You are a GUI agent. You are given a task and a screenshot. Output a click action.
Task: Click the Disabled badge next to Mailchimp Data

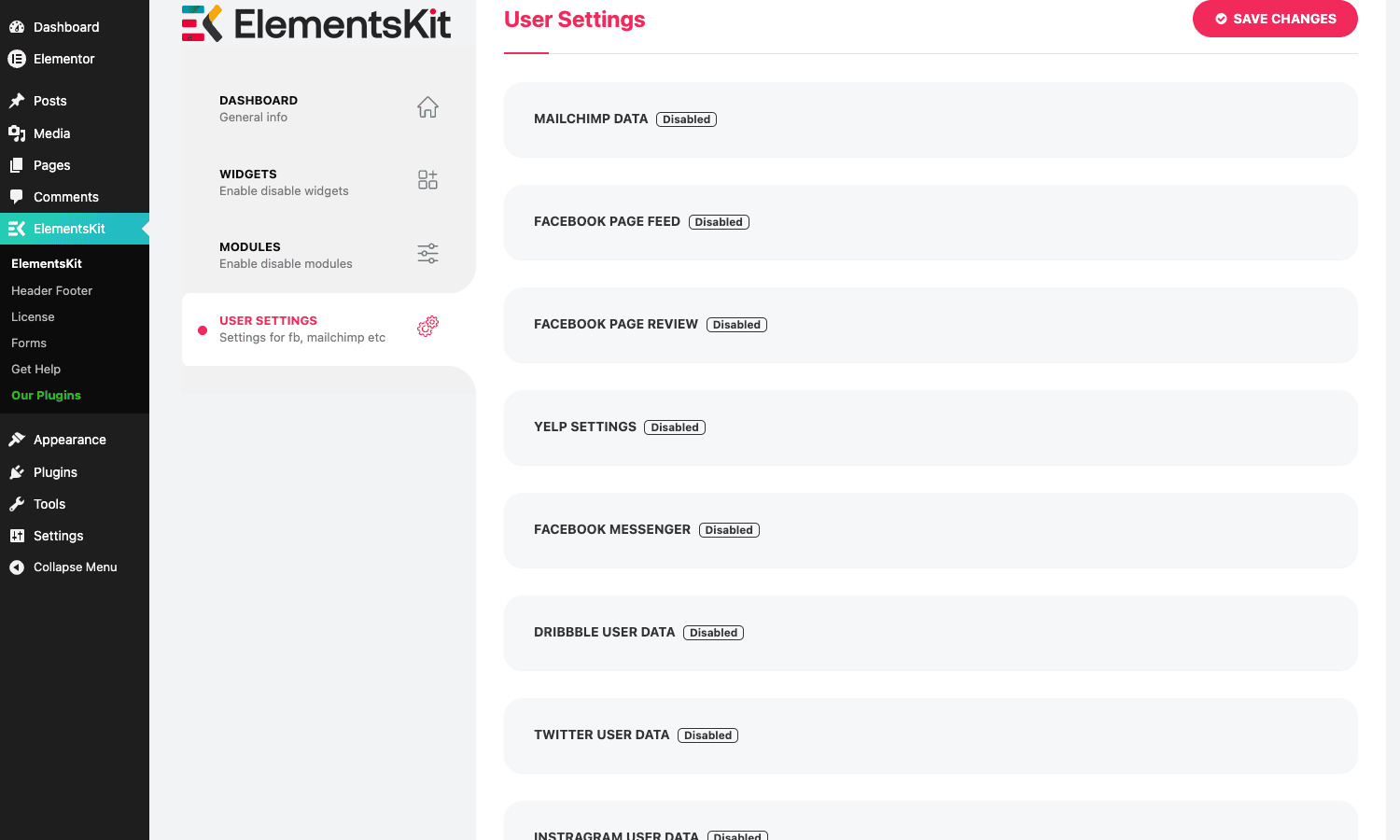click(x=686, y=119)
